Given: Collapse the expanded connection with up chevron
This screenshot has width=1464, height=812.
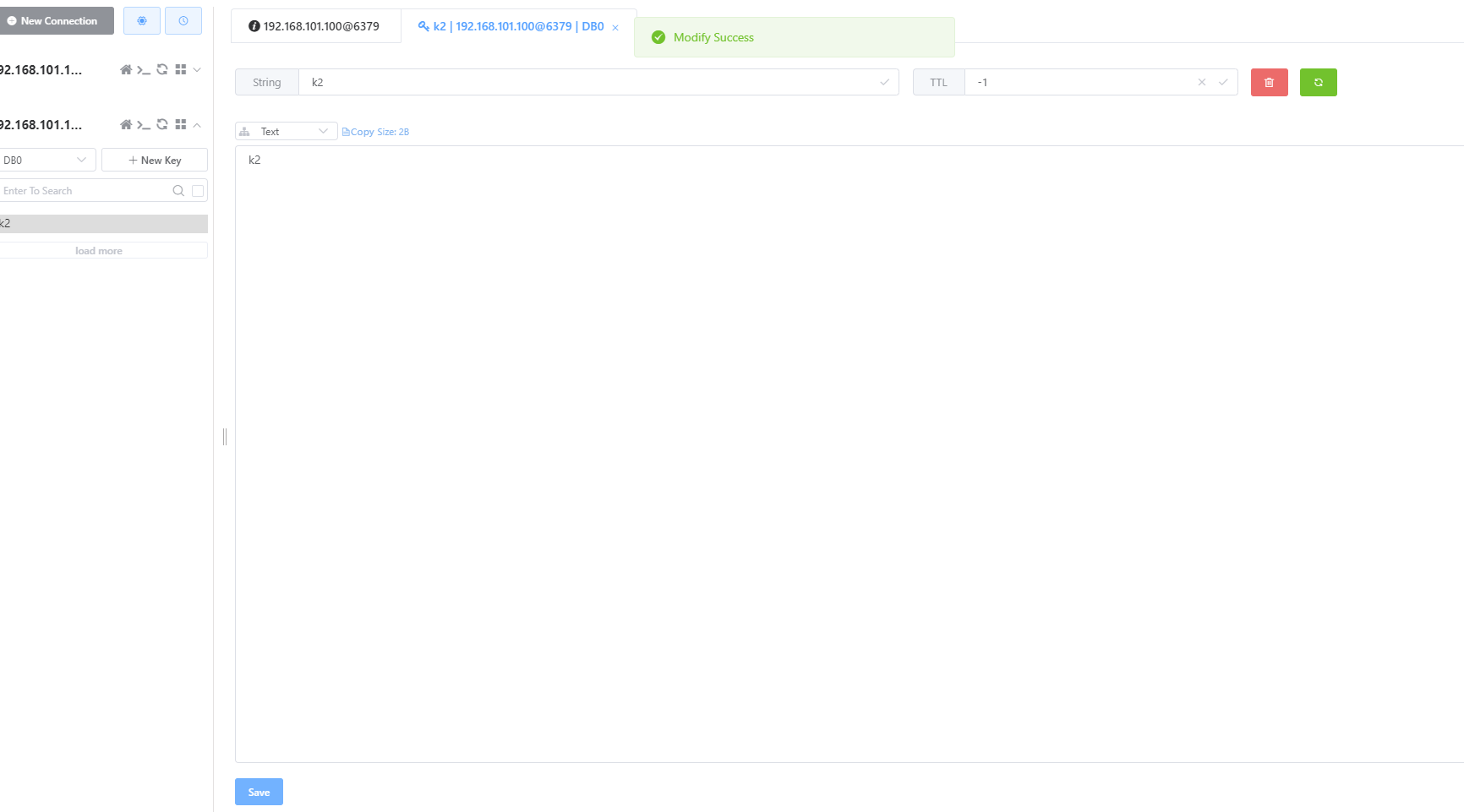Looking at the screenshot, I should pos(197,125).
